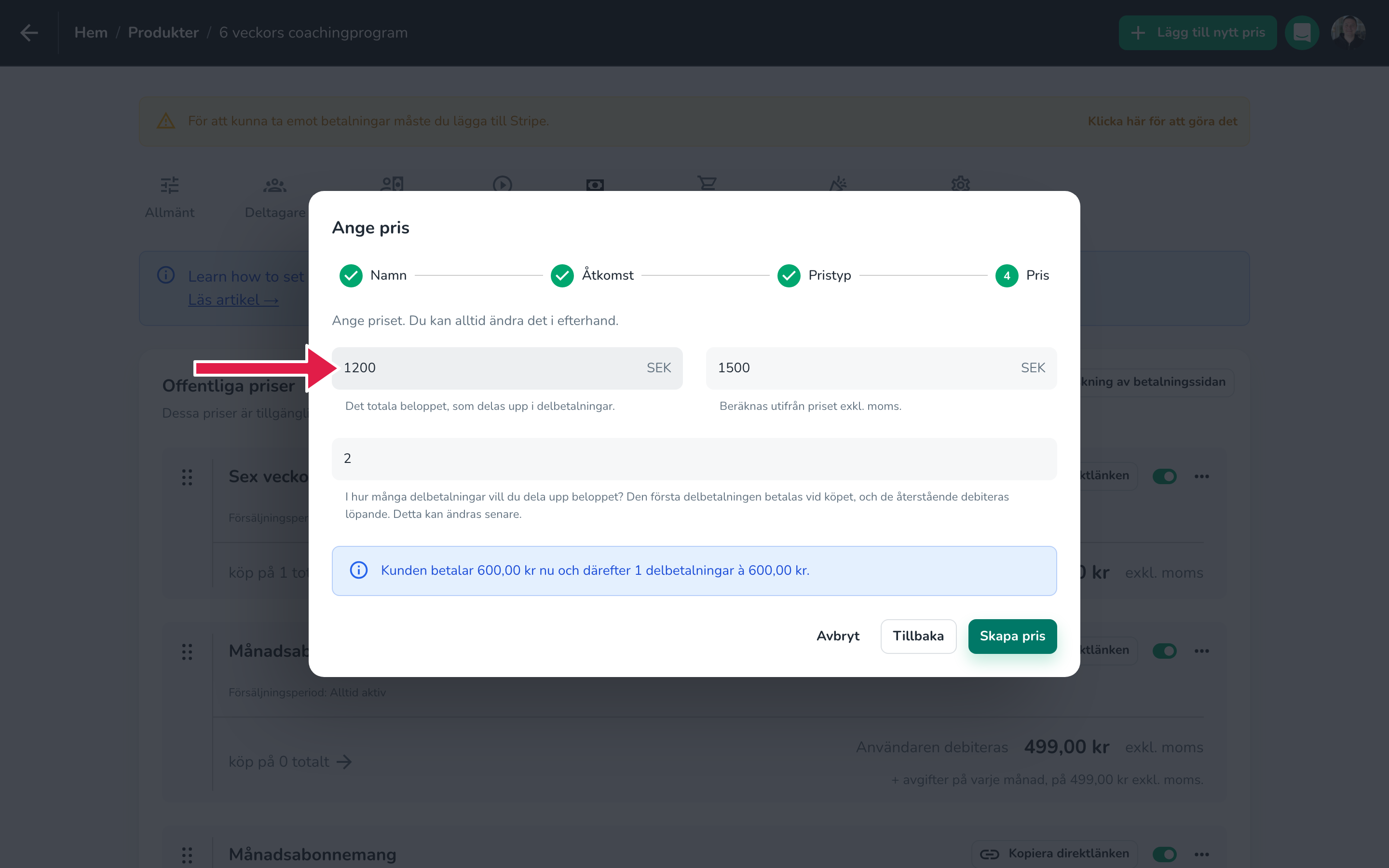Click the plus icon in 'Lägg till nytt pris'
The width and height of the screenshot is (1389, 868).
[x=1138, y=33]
